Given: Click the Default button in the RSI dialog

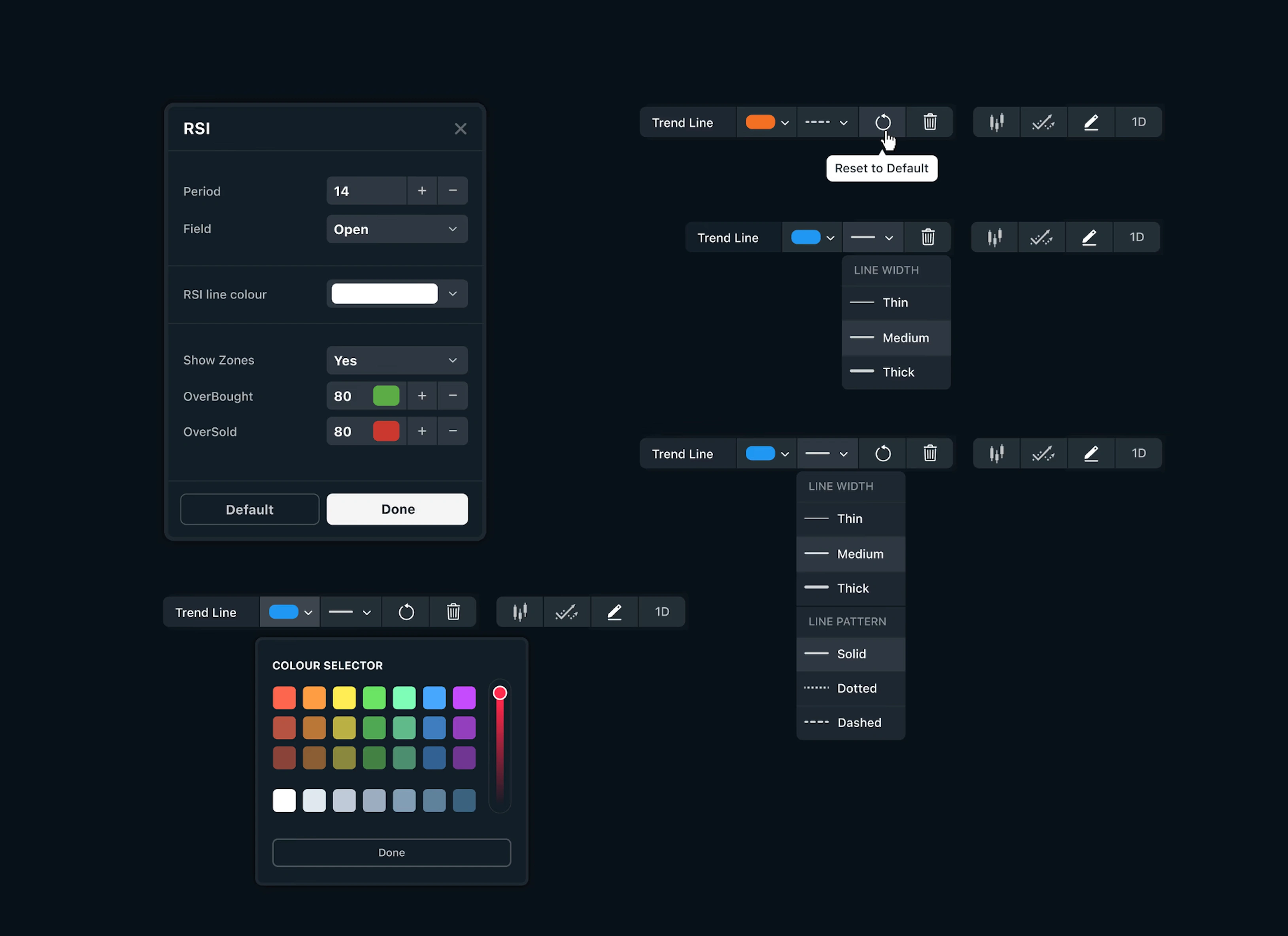Looking at the screenshot, I should (x=249, y=509).
